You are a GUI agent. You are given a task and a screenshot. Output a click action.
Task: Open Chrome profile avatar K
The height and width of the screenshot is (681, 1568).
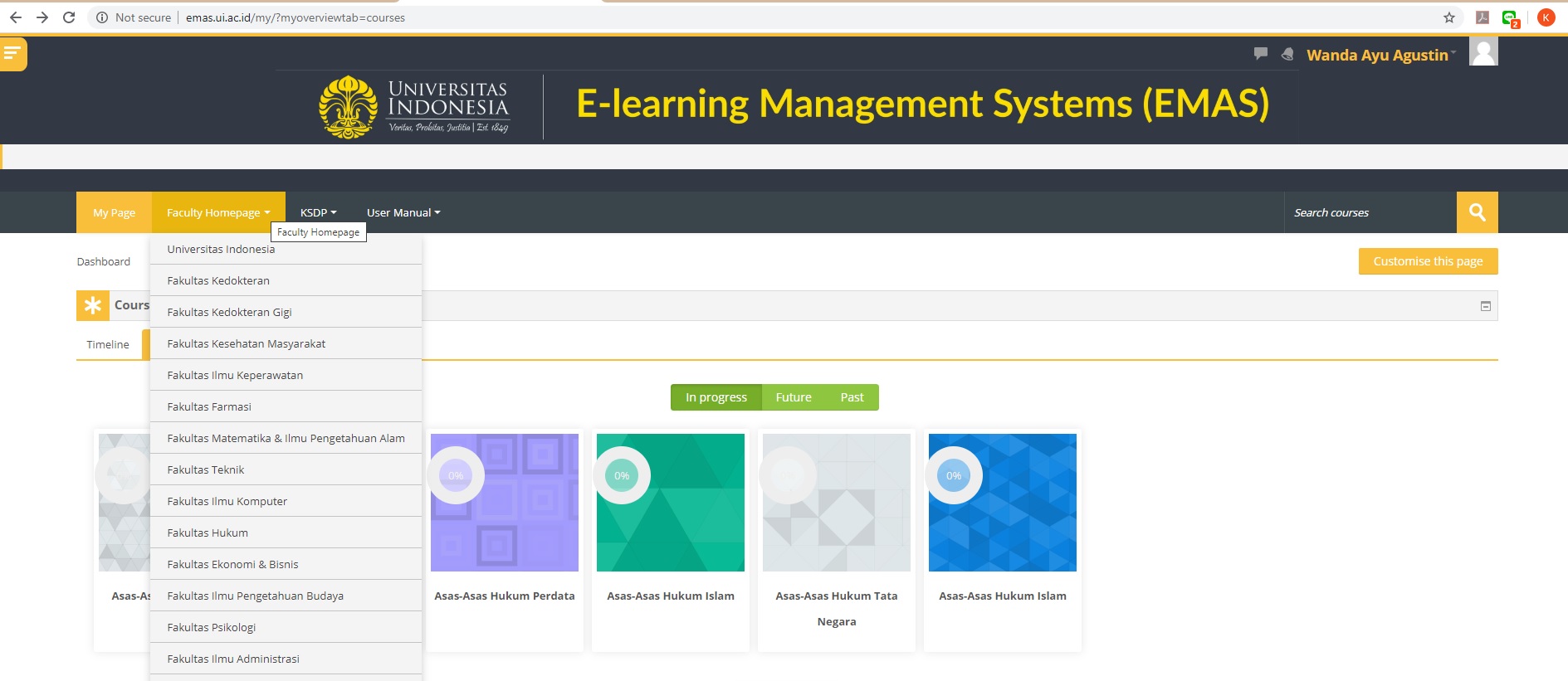(1546, 17)
